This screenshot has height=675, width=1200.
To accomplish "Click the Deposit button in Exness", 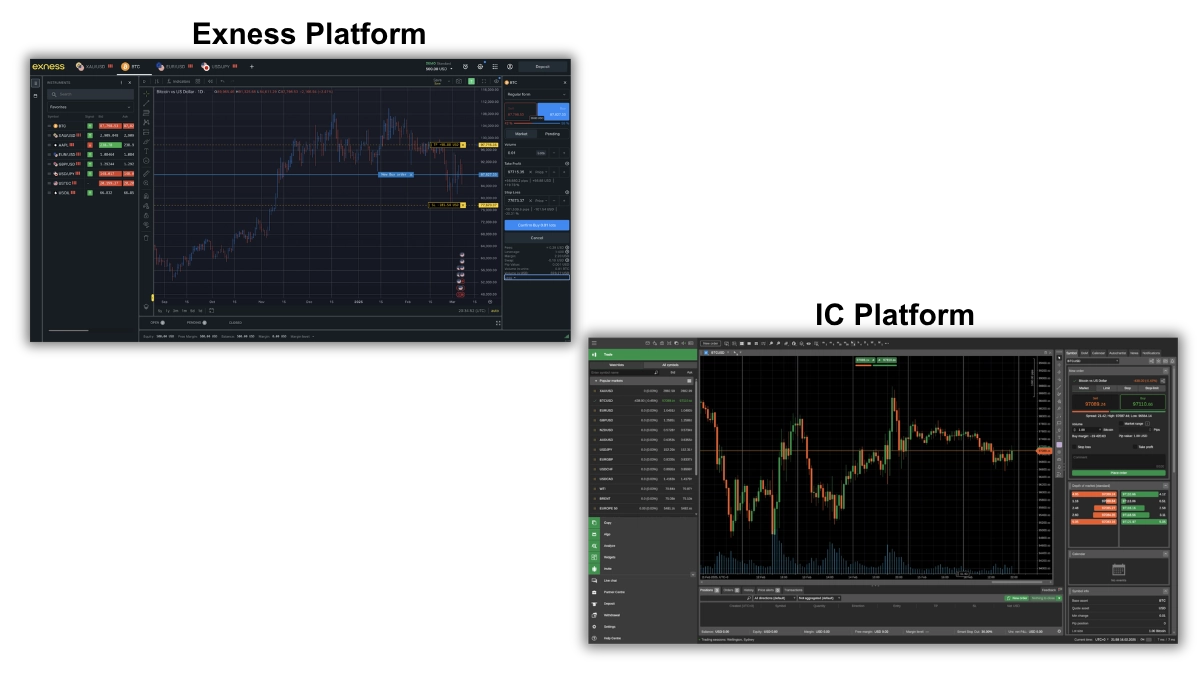I will (x=543, y=67).
